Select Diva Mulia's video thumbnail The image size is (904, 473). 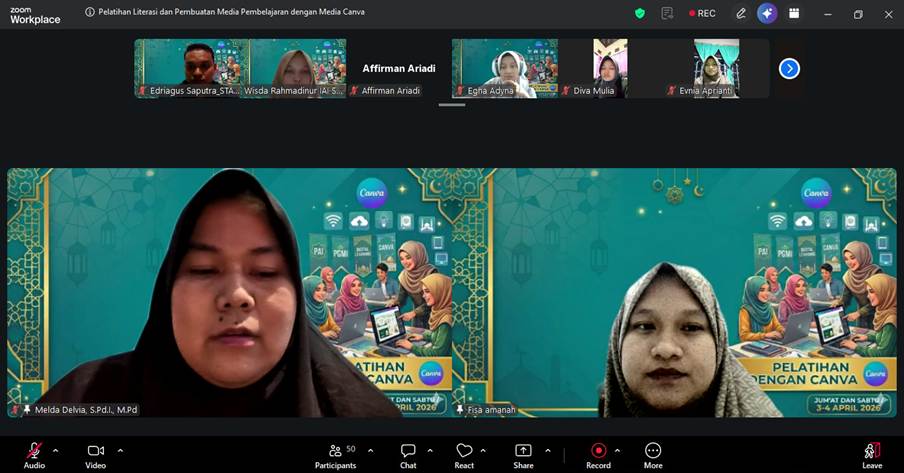(610, 68)
